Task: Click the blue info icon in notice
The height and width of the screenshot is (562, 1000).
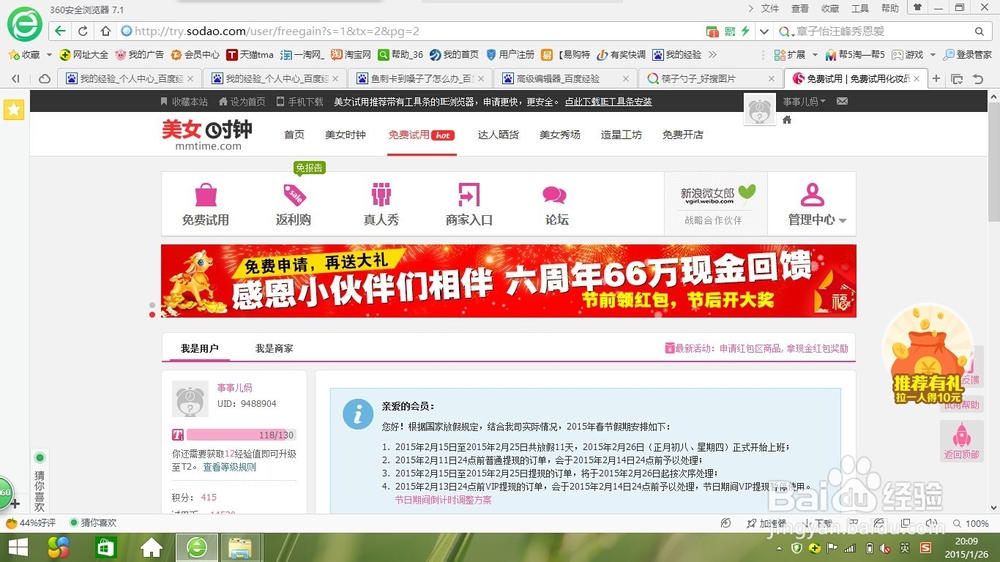Action: click(x=358, y=415)
